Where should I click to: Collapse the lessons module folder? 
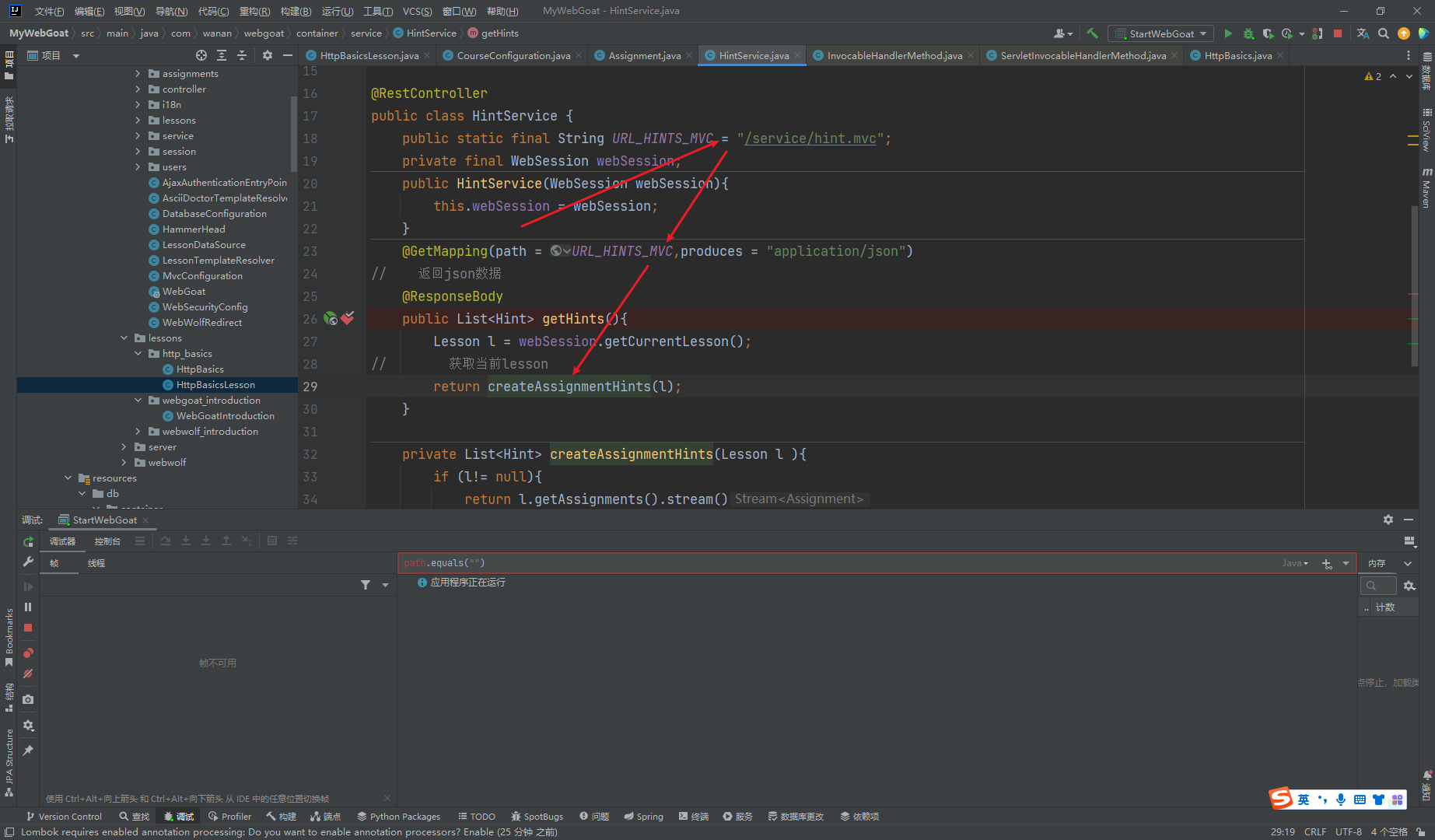point(124,338)
